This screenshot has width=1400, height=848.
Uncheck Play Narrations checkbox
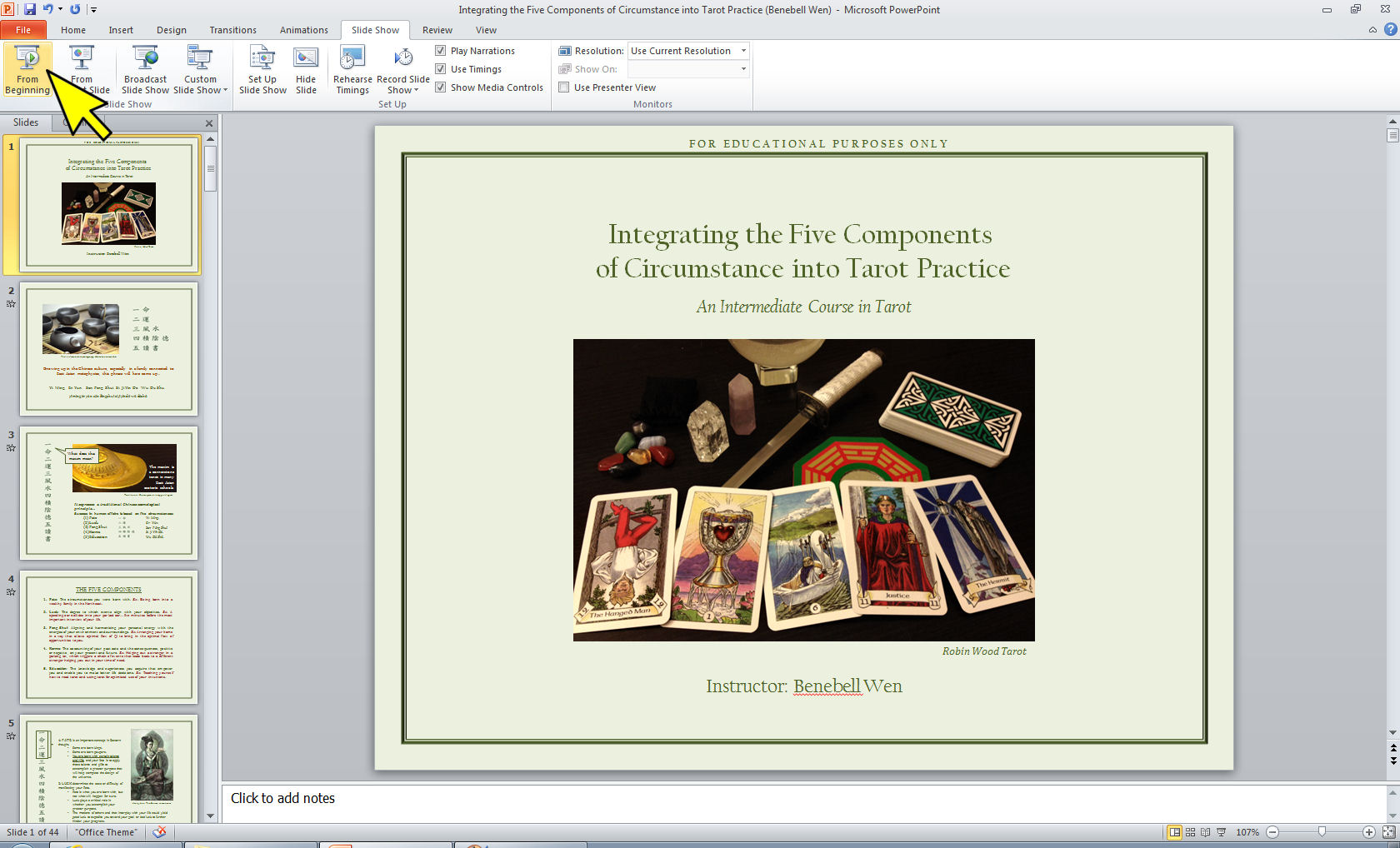[x=441, y=51]
